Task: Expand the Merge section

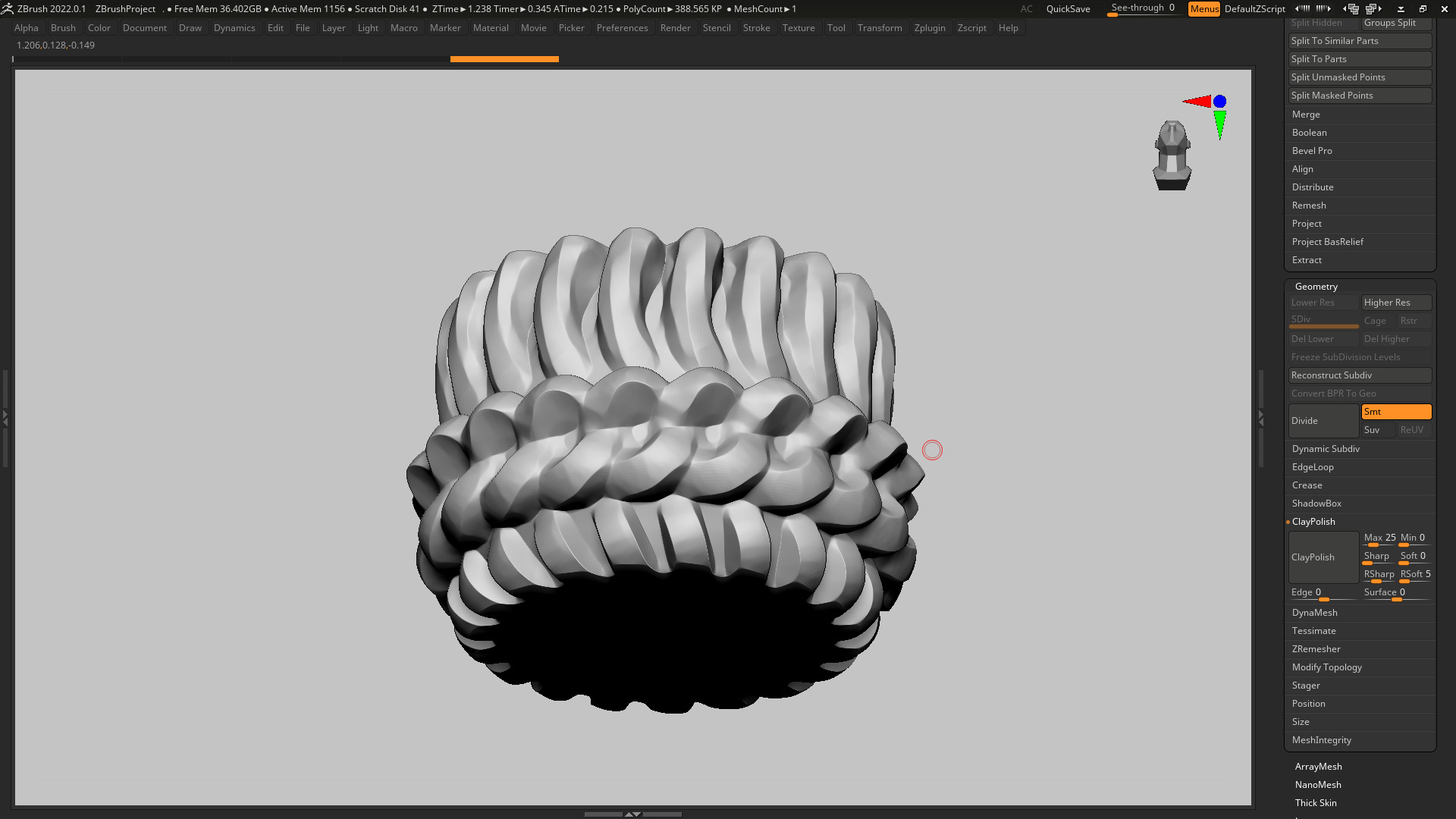Action: 1306,115
